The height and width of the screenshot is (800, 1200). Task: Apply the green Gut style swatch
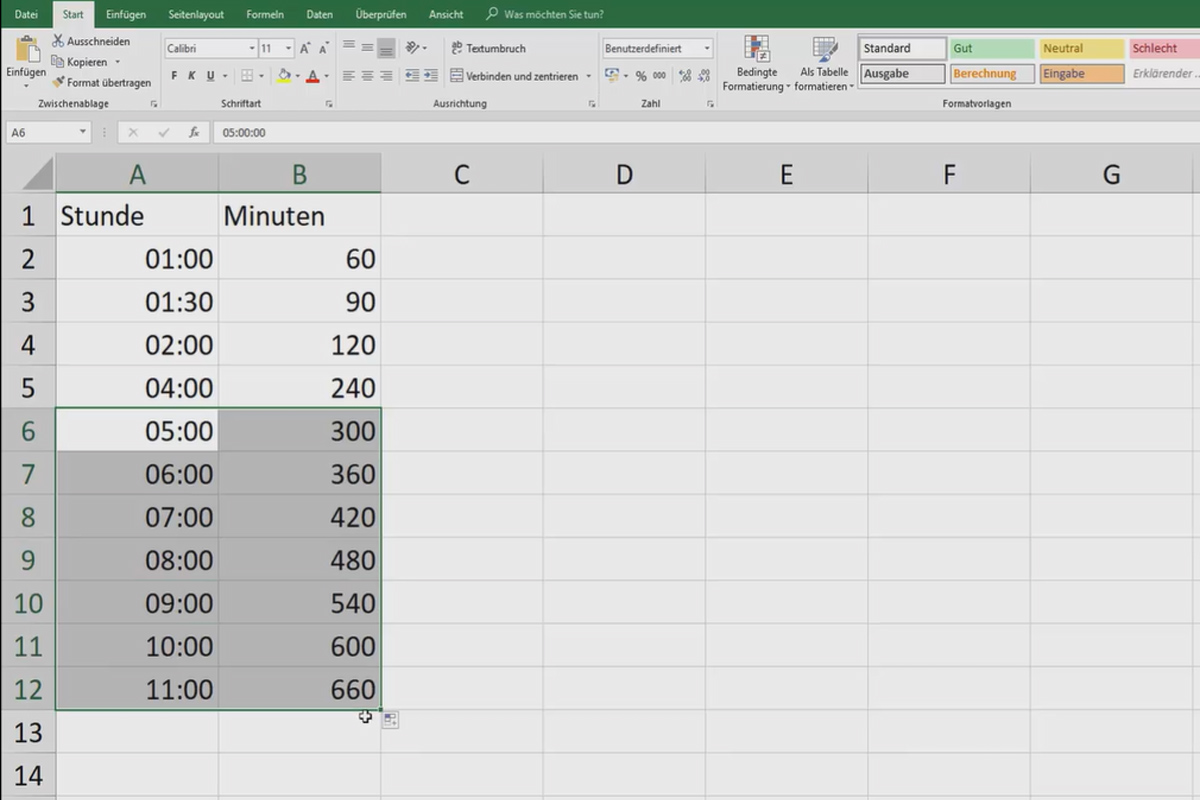992,48
